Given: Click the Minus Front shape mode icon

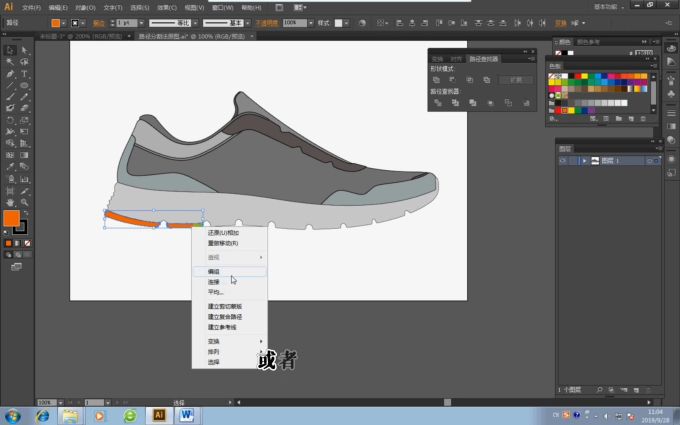Looking at the screenshot, I should 452,80.
